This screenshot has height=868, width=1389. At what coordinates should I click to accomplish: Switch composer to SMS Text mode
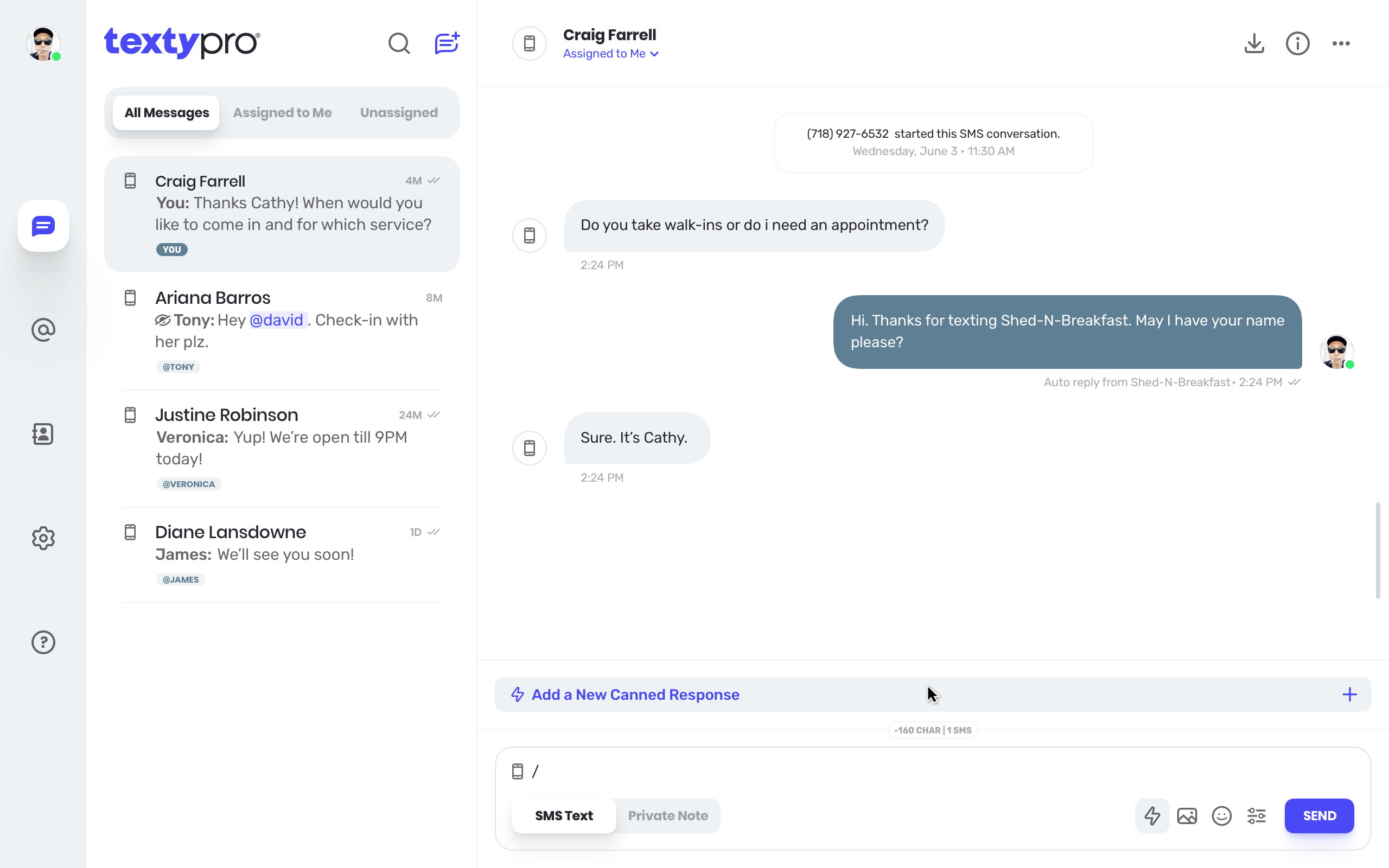(564, 816)
